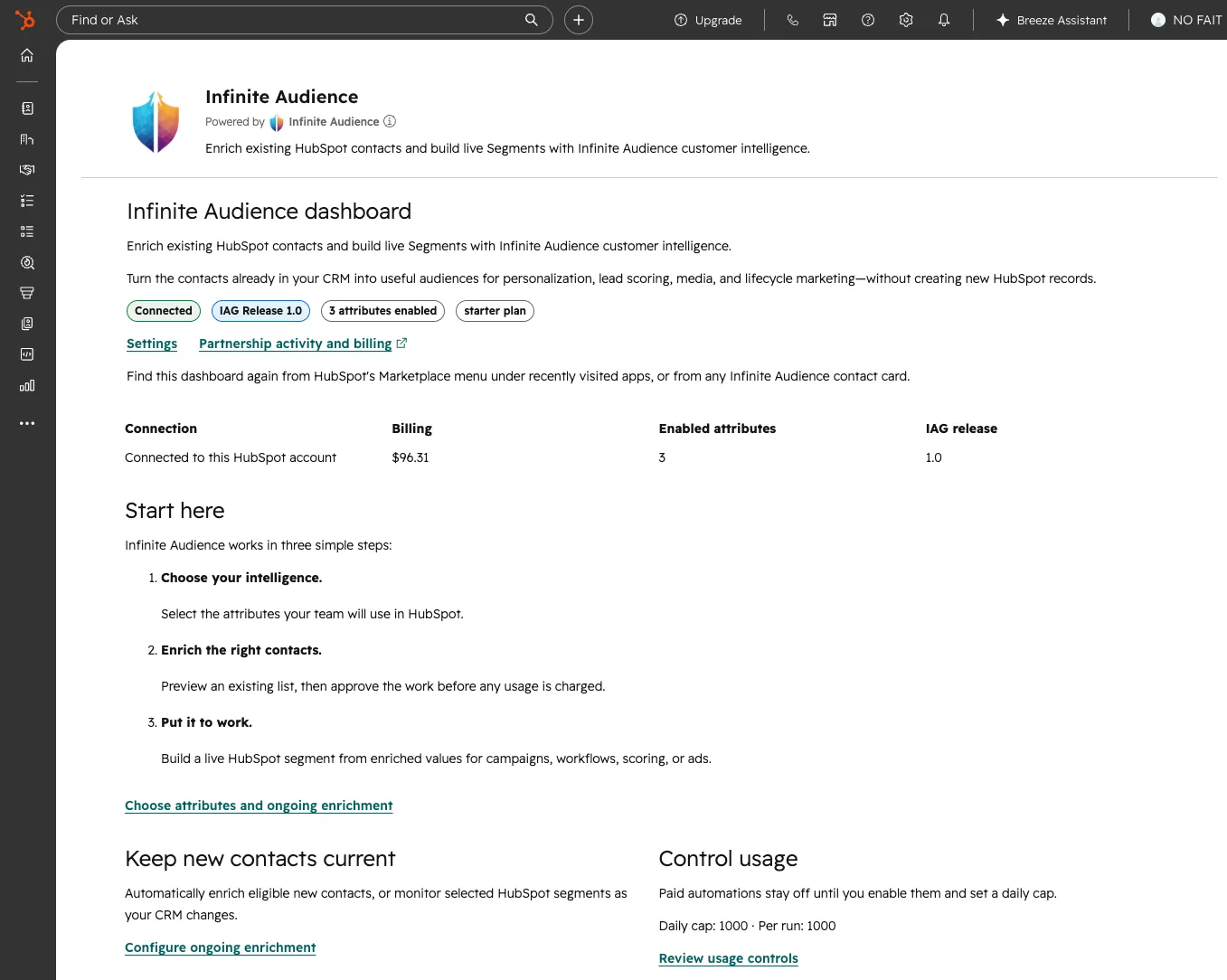Viewport: 1227px width, 980px height.
Task: Open the Reporting bar chart icon in sidebar
Action: [27, 385]
